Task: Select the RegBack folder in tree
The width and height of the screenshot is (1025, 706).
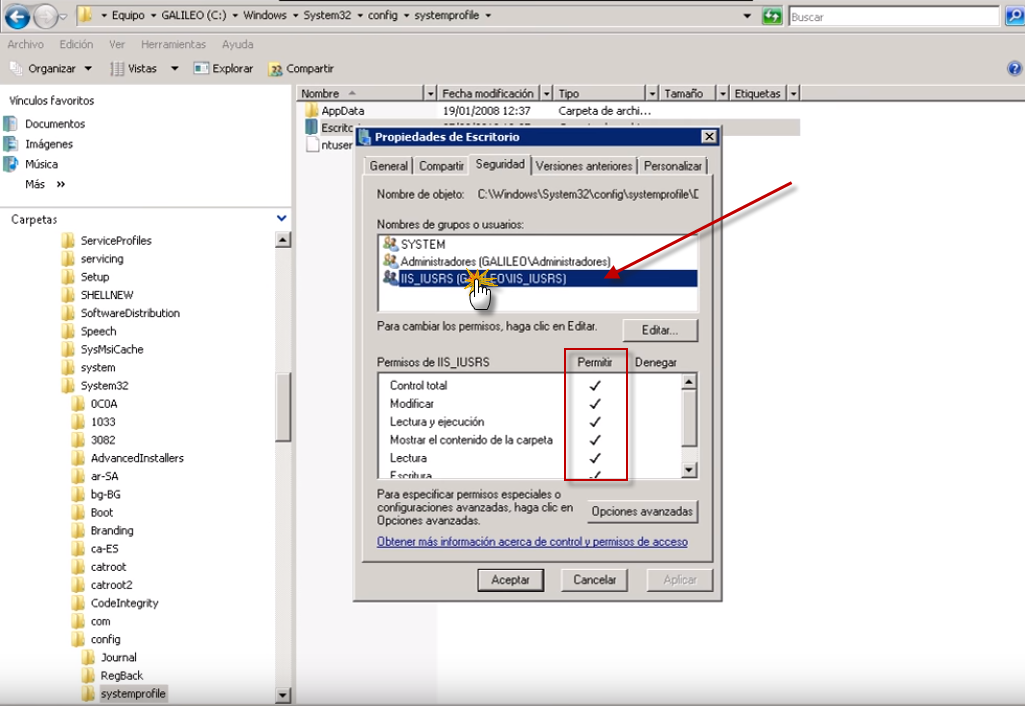Action: click(x=121, y=676)
